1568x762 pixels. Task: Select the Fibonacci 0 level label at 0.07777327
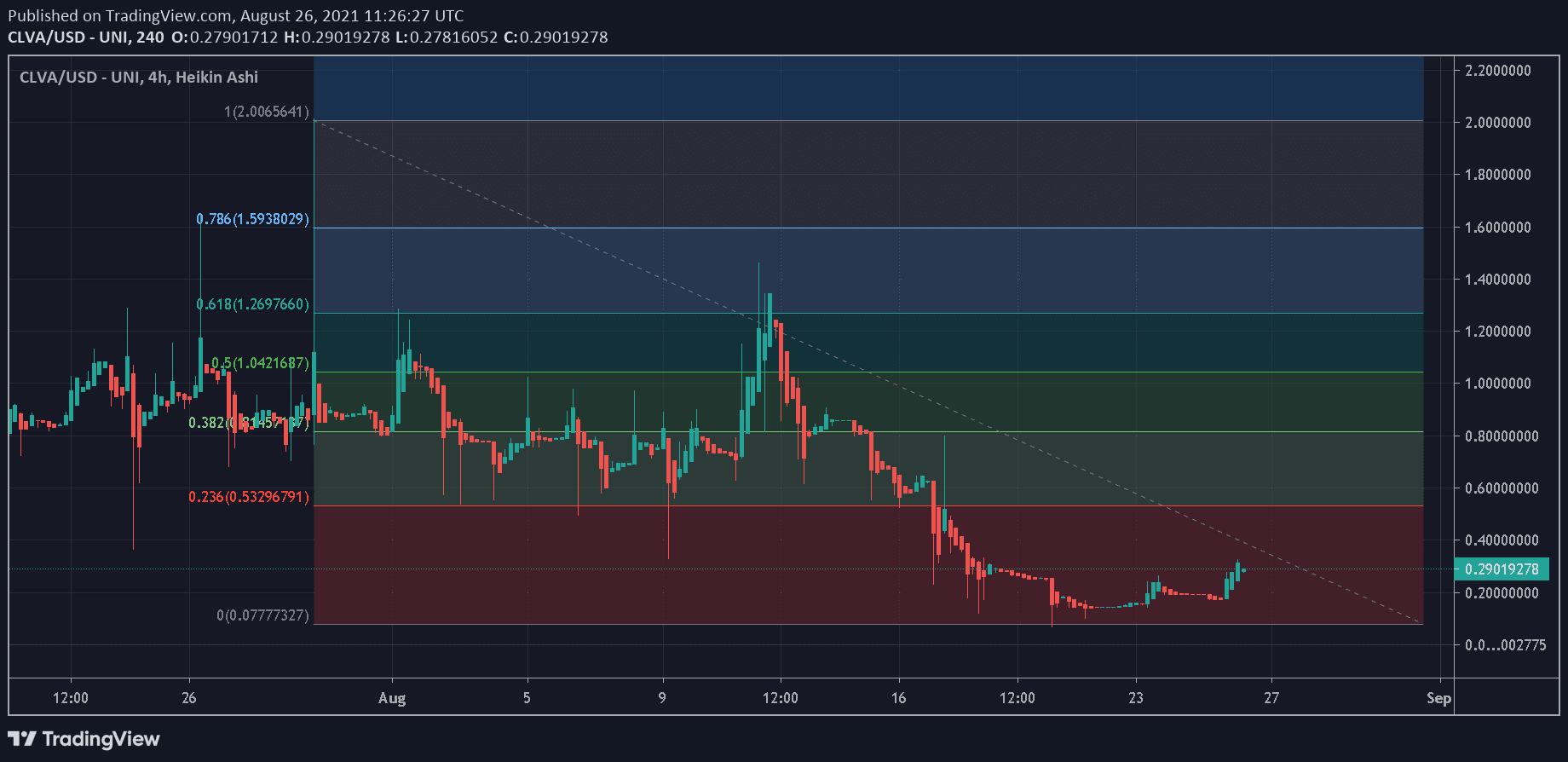(262, 615)
